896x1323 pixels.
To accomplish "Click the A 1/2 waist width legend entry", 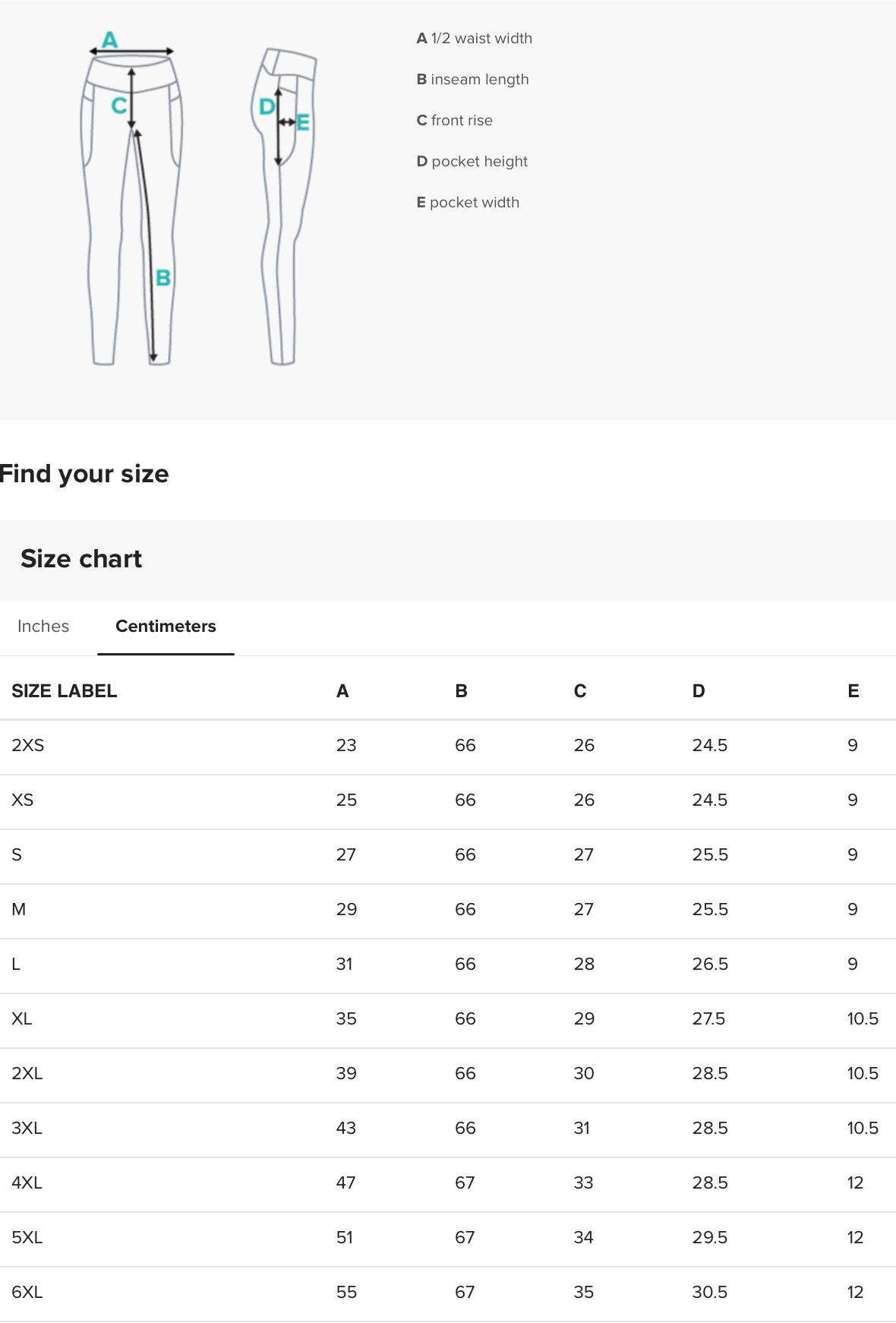I will coord(475,38).
